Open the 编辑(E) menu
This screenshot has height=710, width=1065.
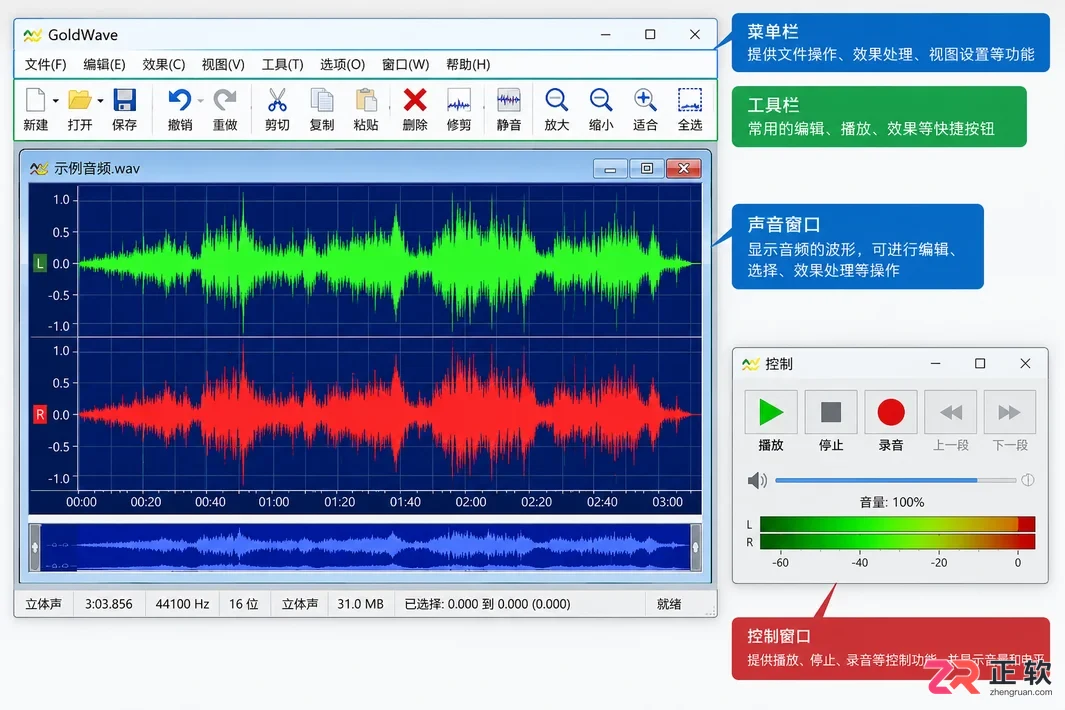point(105,65)
